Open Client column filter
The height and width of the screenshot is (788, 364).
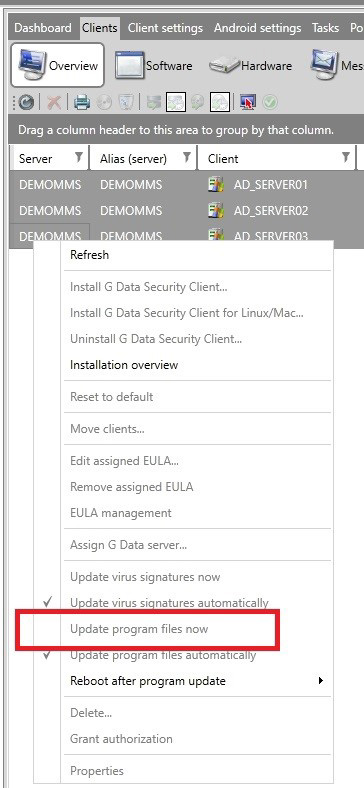point(346,158)
